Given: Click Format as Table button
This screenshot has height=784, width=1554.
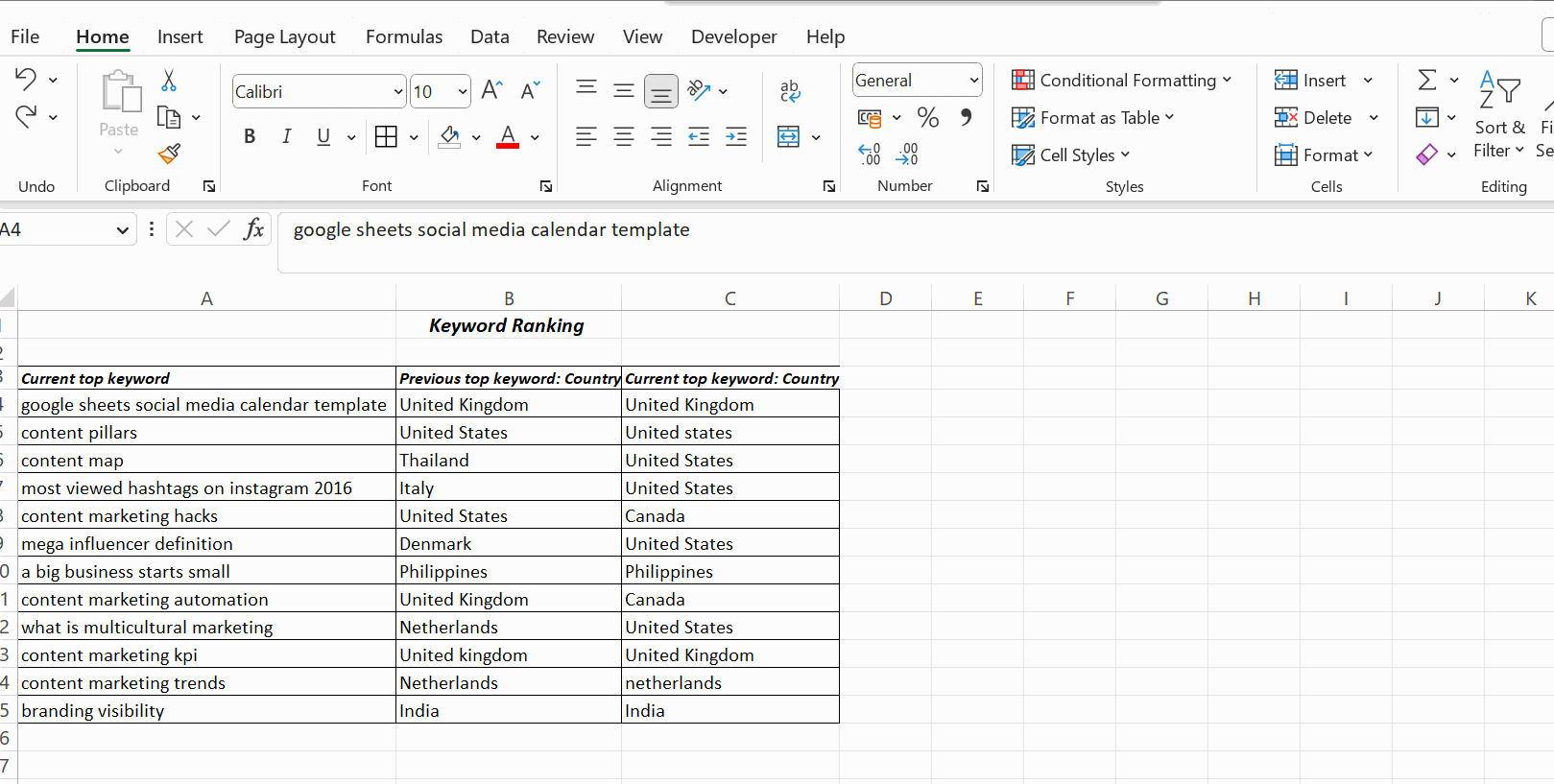Looking at the screenshot, I should pos(1093,118).
